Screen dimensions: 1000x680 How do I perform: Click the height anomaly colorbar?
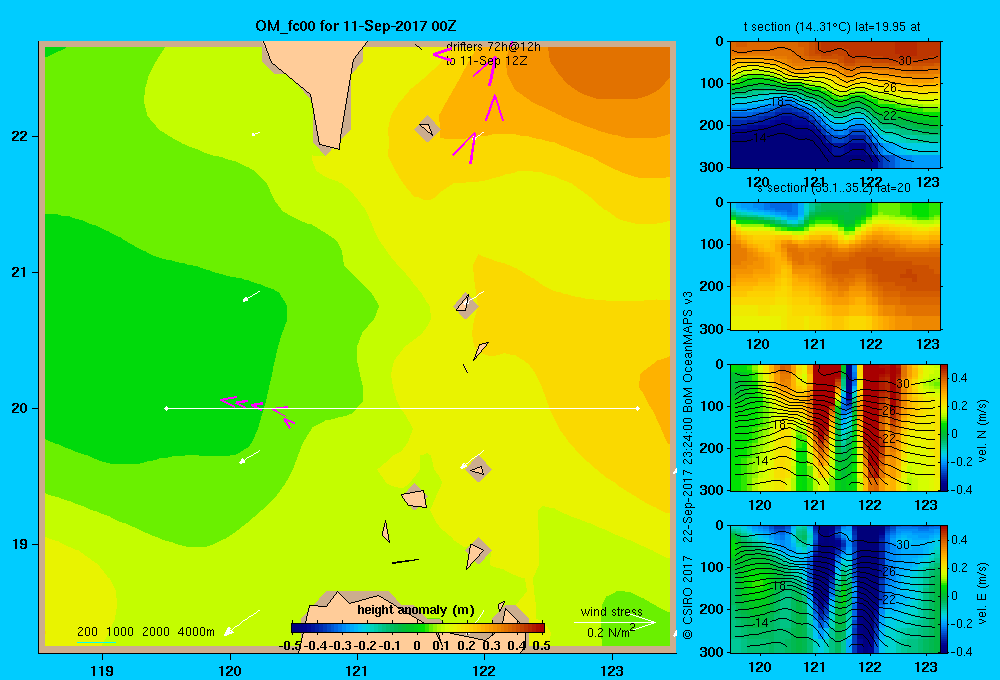418,627
